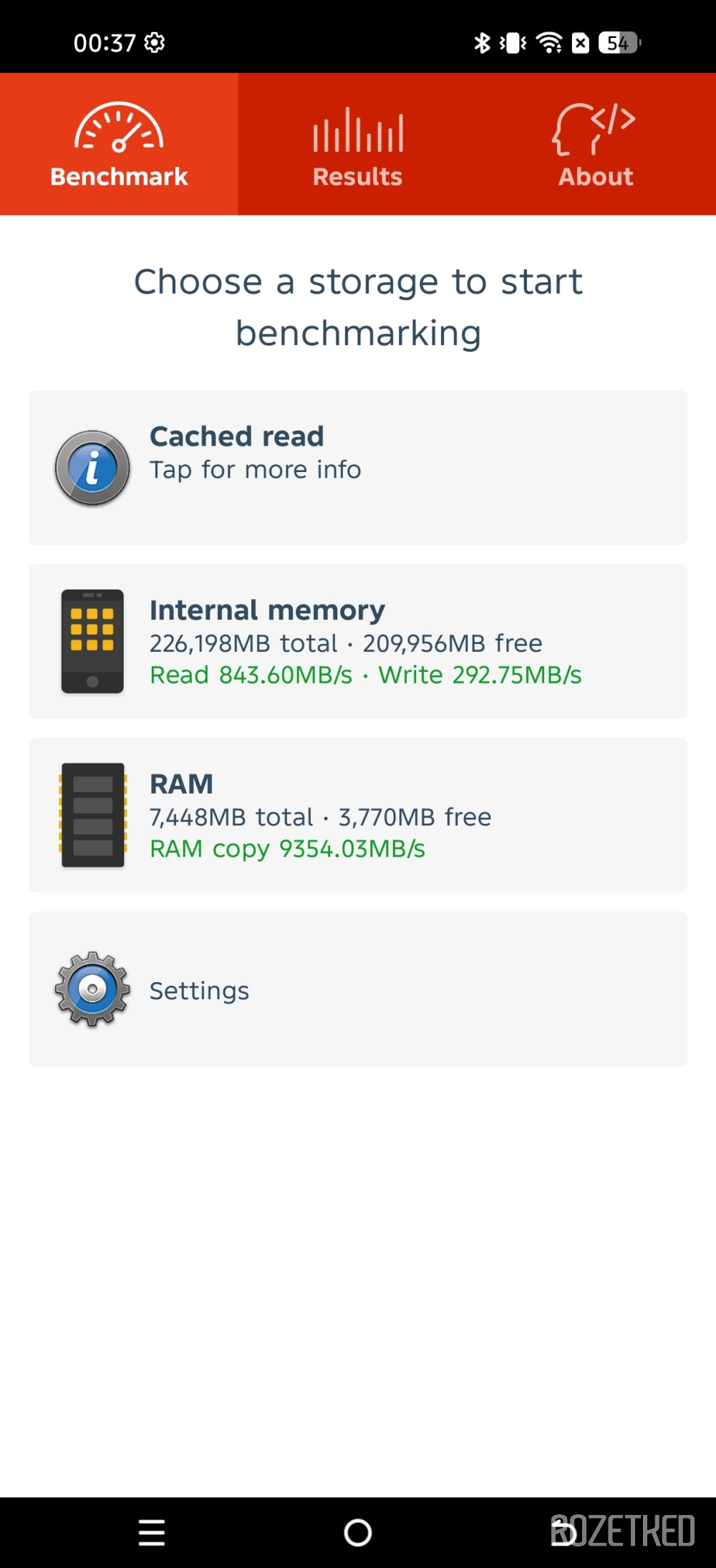Open the Settings entry label
Viewport: 716px width, 1568px height.
point(199,991)
